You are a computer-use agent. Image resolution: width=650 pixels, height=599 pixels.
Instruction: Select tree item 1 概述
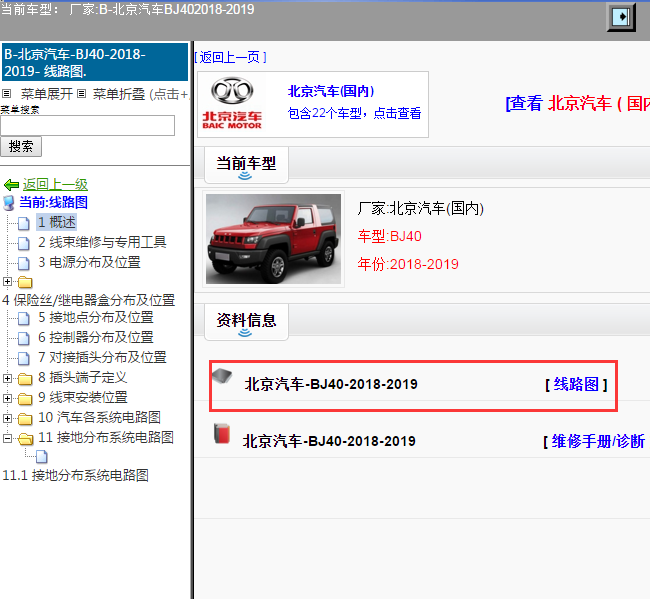57,222
